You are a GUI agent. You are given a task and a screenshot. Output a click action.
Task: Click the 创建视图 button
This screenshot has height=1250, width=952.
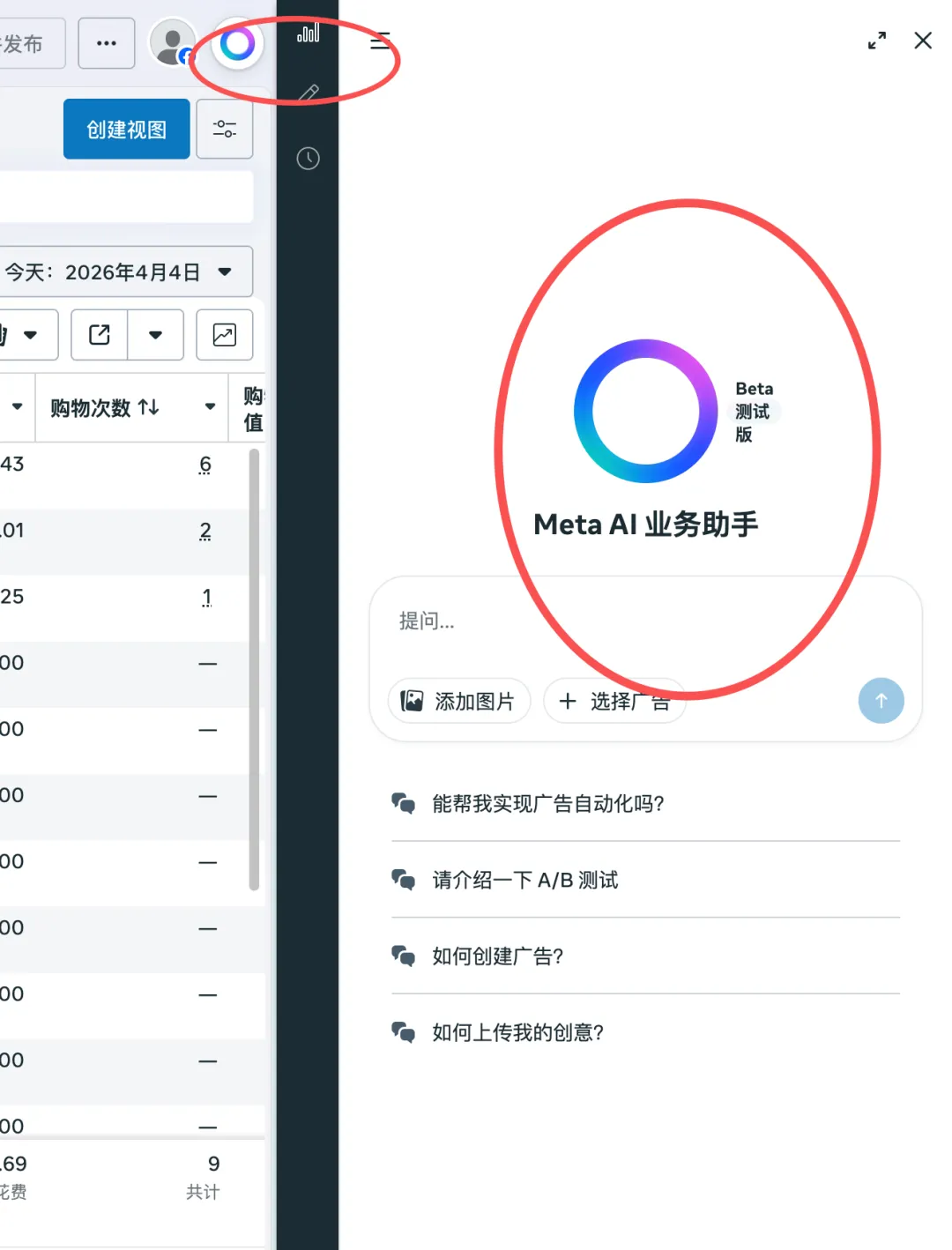point(127,129)
